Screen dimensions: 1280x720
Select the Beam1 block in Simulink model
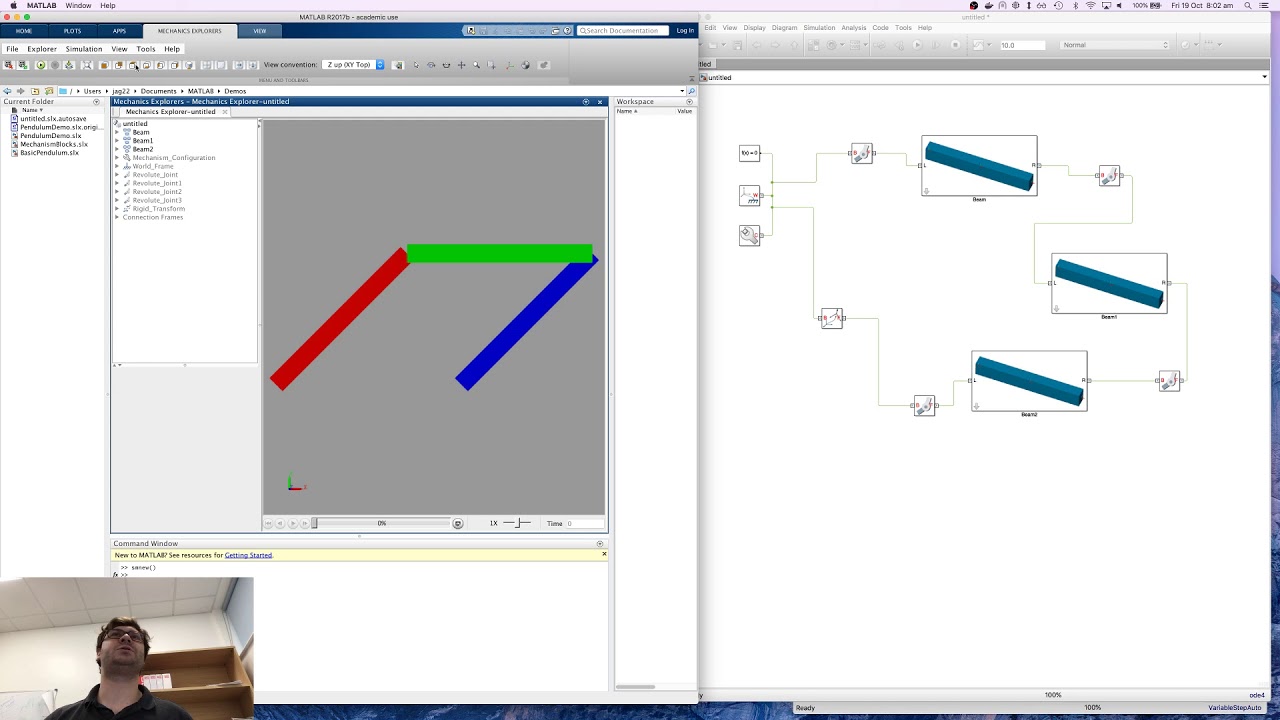[x=1109, y=284]
